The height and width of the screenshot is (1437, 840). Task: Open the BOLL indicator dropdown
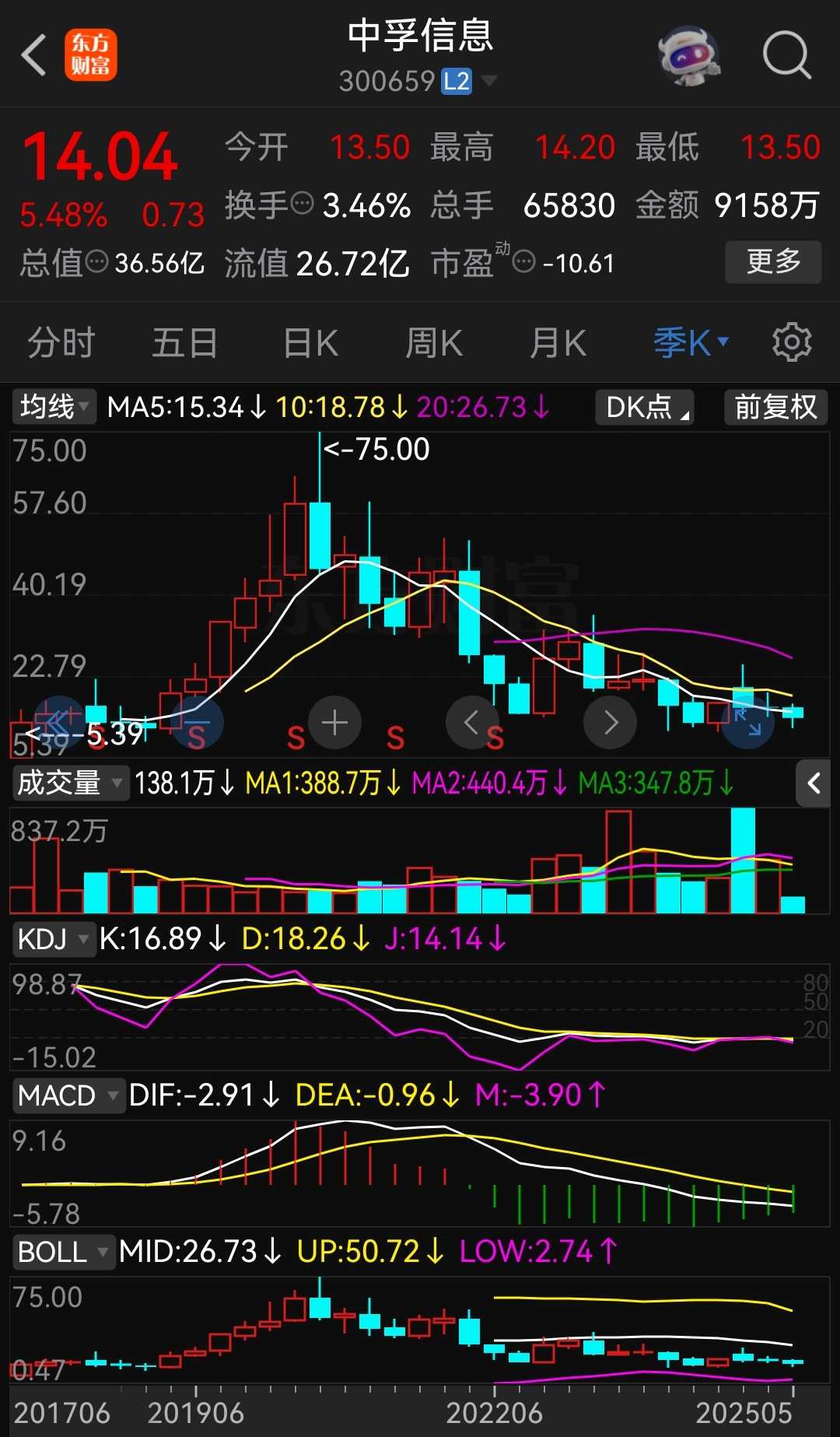[64, 1252]
